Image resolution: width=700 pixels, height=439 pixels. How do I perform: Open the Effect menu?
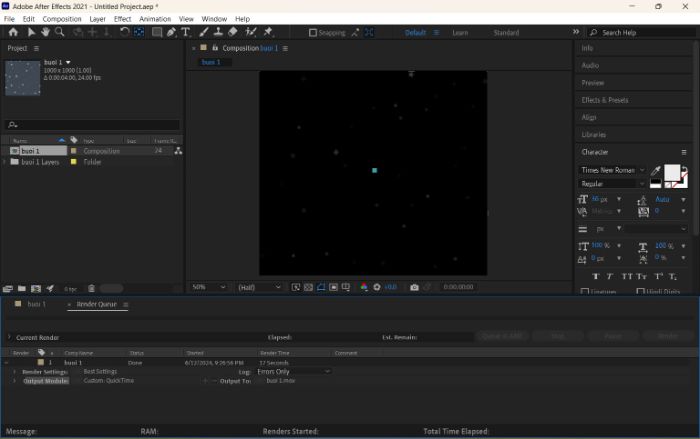pos(122,19)
